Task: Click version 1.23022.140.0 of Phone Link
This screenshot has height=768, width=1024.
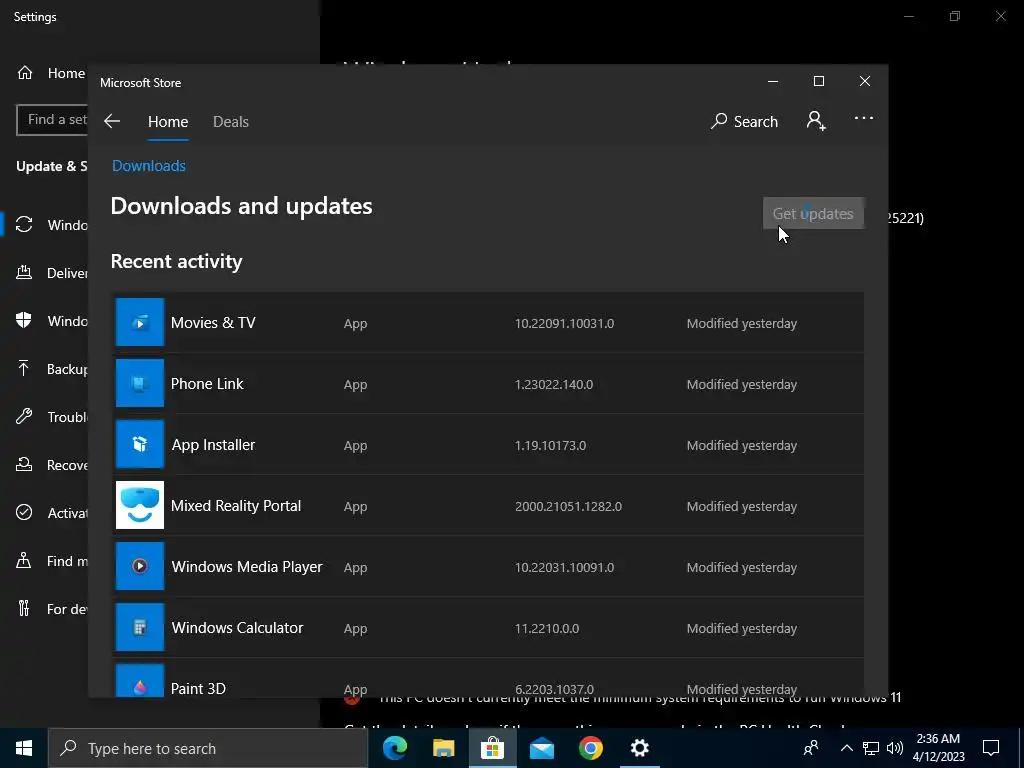Action: (x=554, y=385)
